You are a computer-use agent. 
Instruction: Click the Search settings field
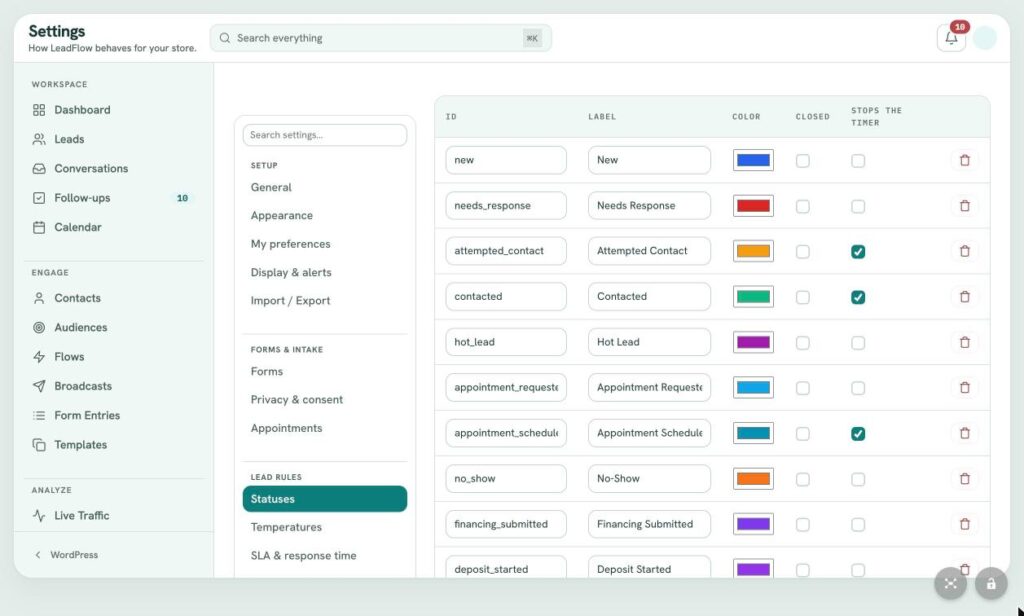point(325,135)
